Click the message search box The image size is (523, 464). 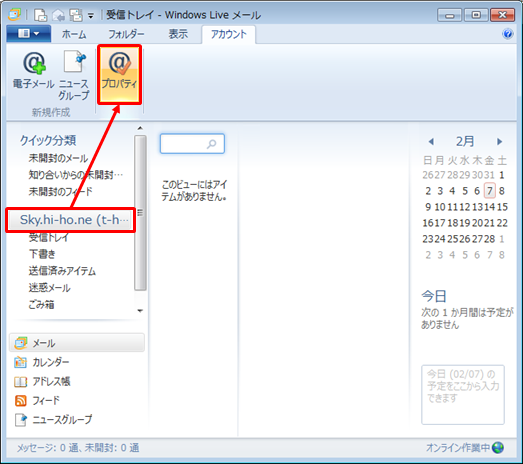coord(192,144)
